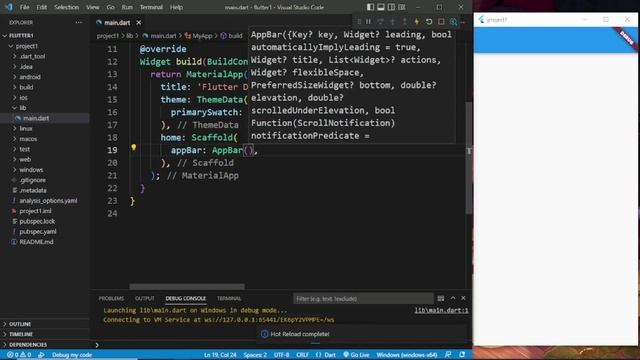
Task: Open Explorer more actions ellipsis
Action: point(79,22)
